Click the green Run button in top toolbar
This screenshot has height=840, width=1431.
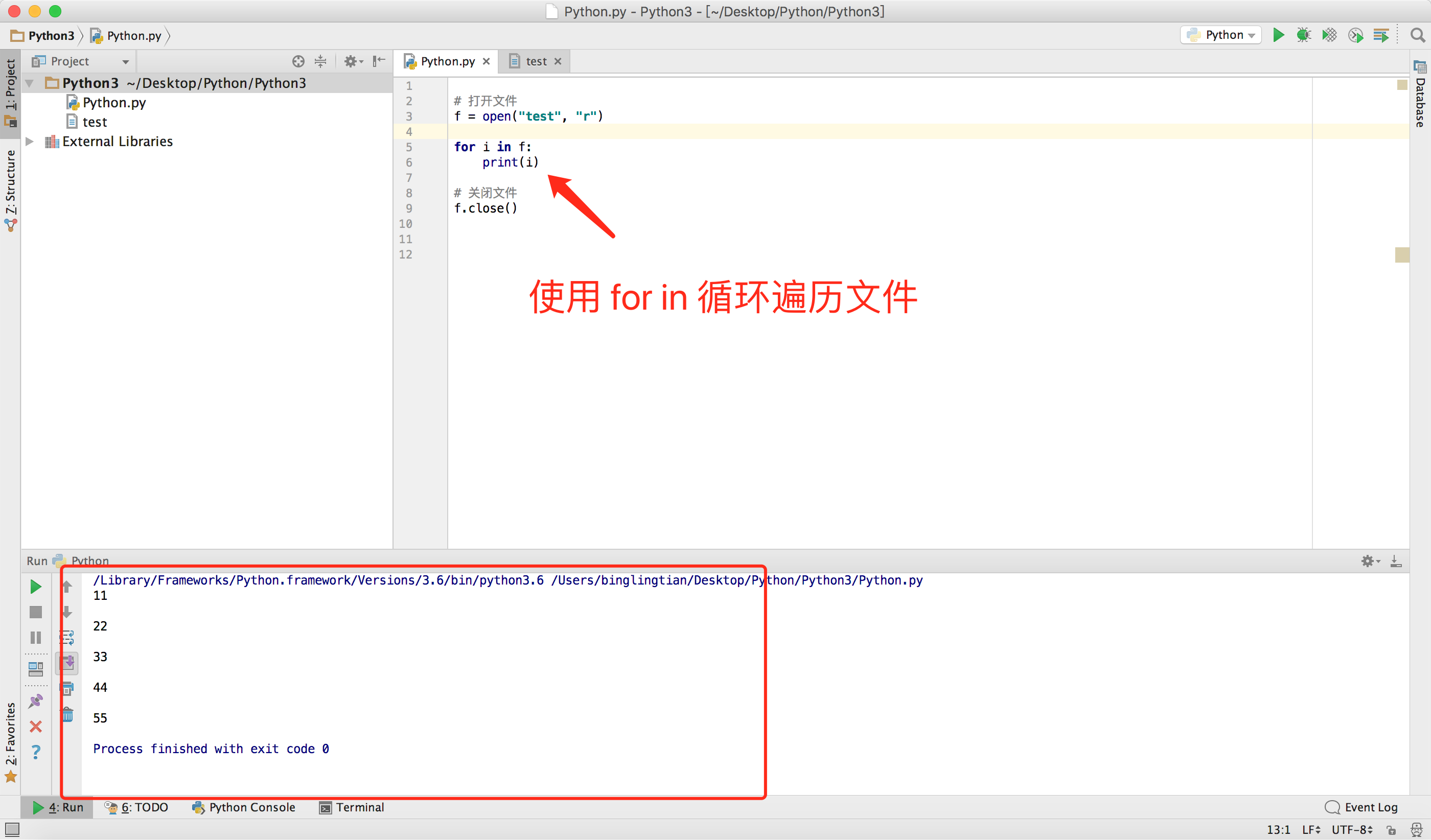tap(1278, 35)
